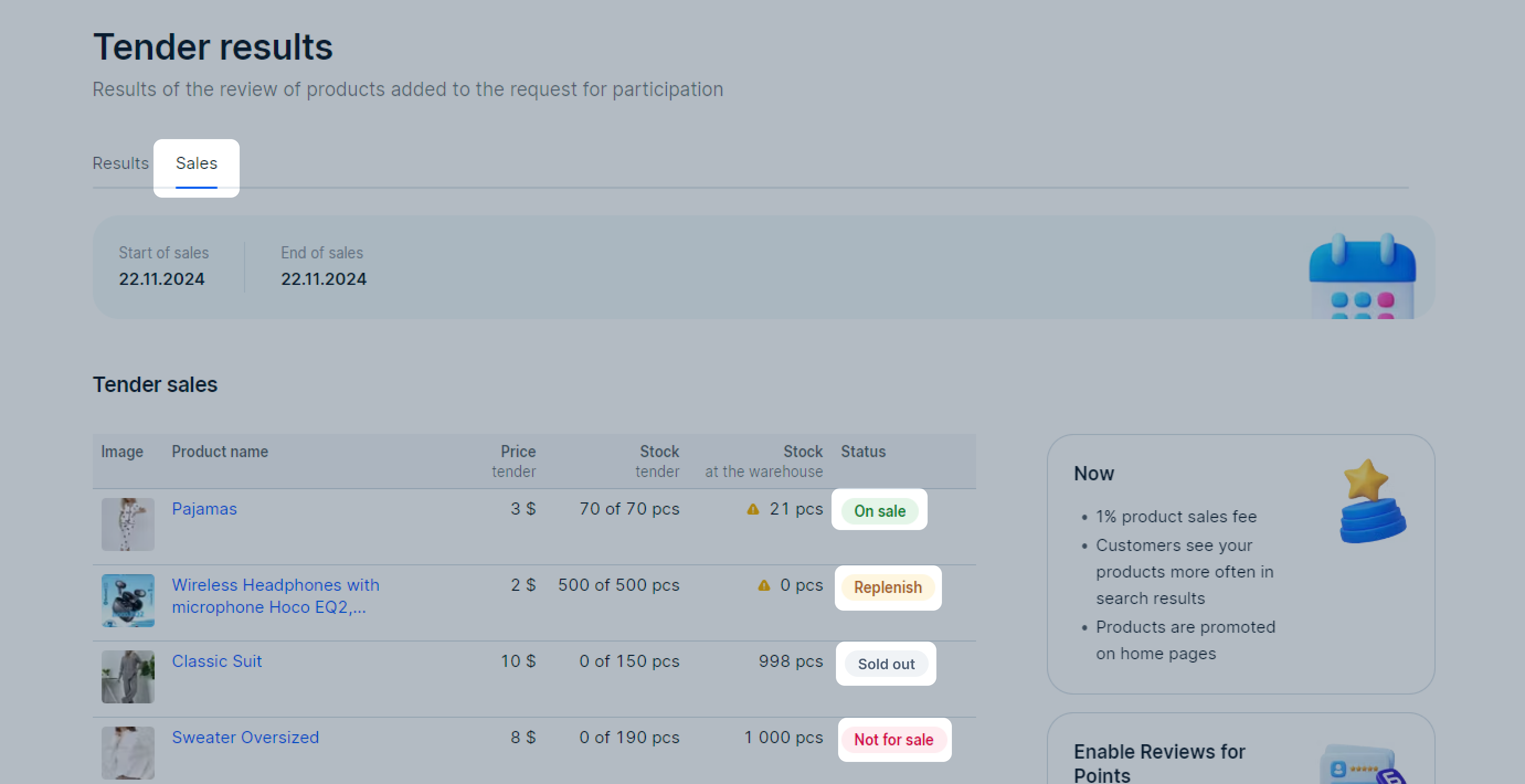Open the Wireless Headphones Hoco EQ2 link
The height and width of the screenshot is (784, 1525).
[276, 596]
